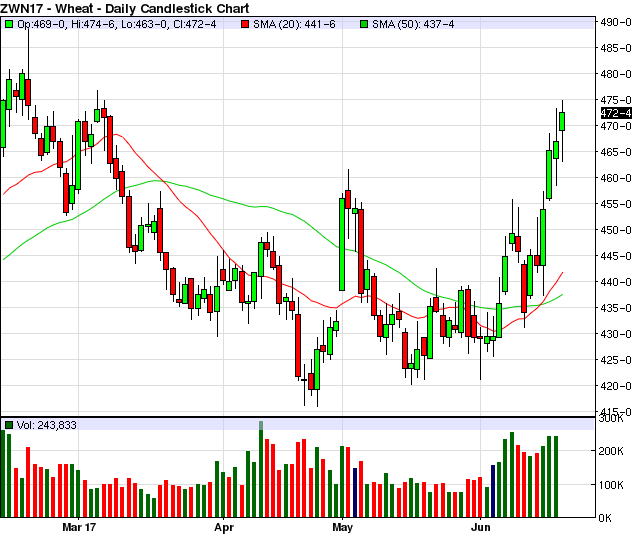Click the 490-0 price axis label
The image size is (640, 536).
pos(616,22)
